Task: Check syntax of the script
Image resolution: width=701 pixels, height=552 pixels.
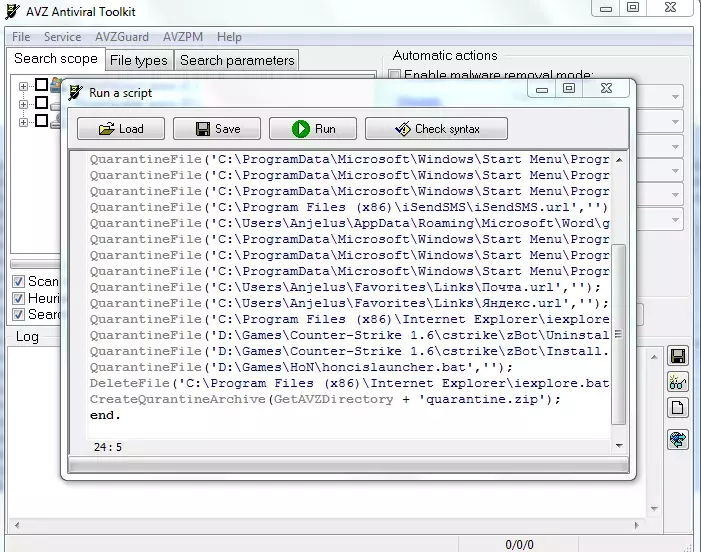Action: point(436,129)
